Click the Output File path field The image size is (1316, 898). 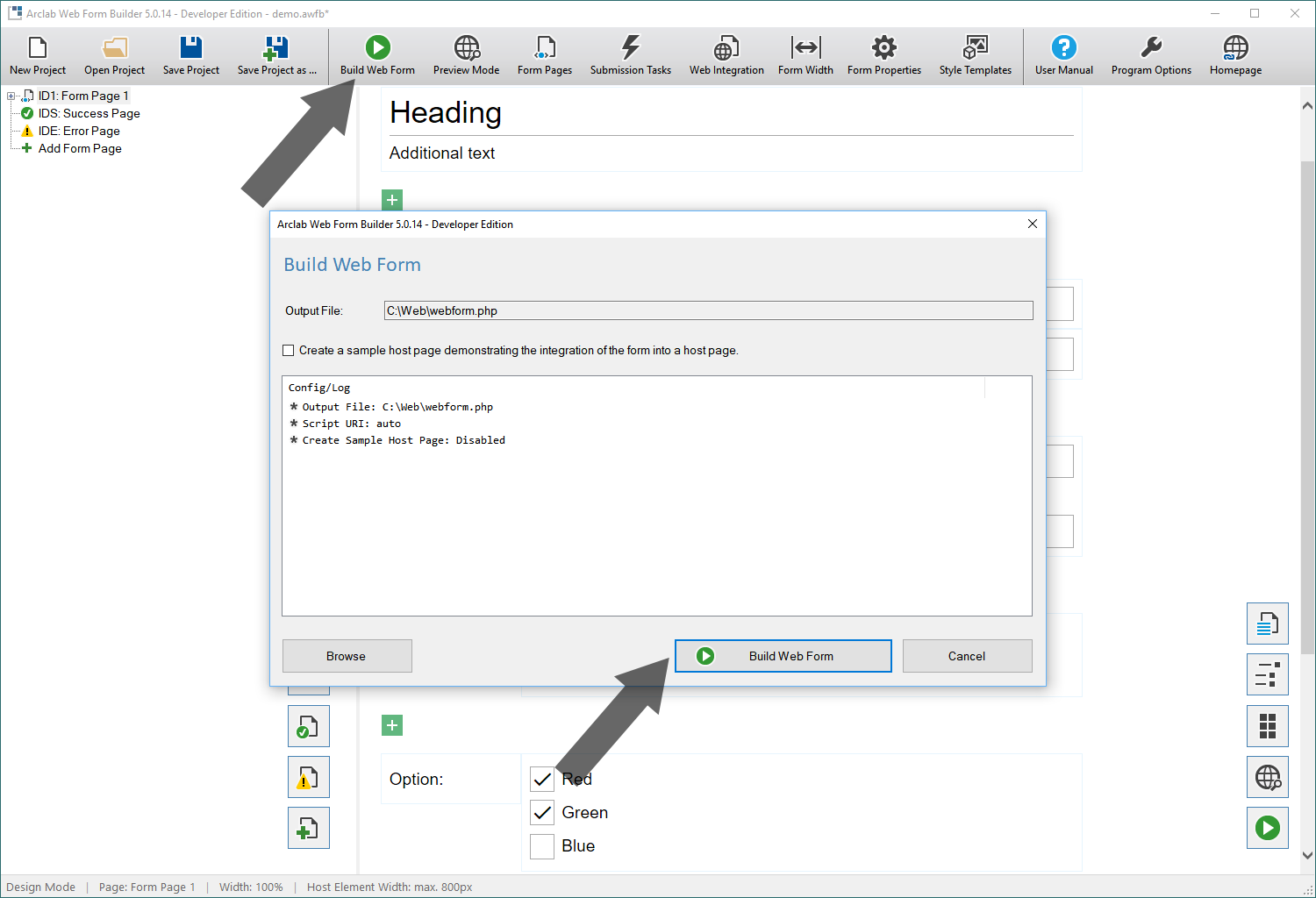pos(707,310)
